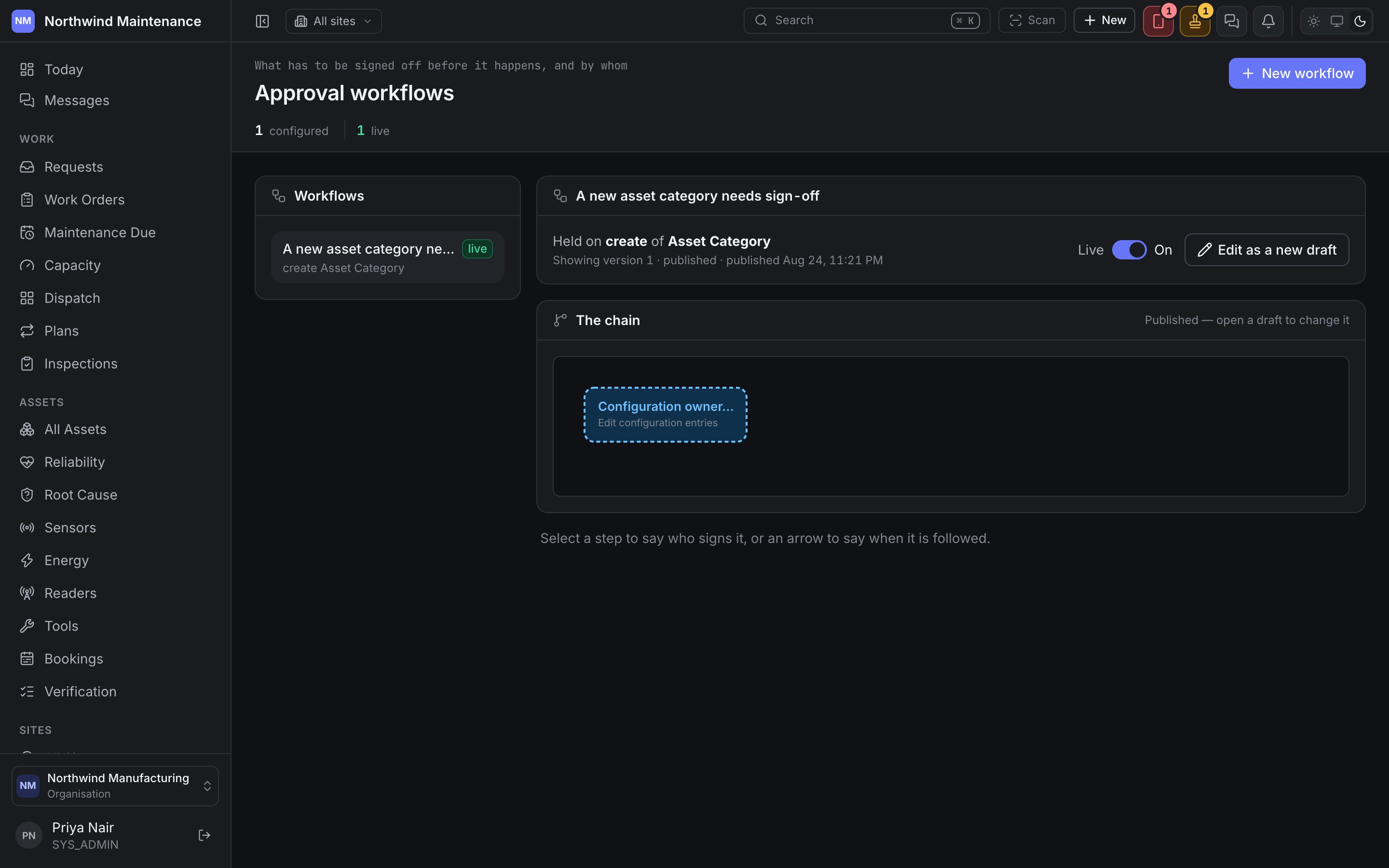This screenshot has width=1389, height=868.
Task: Open Capacity in sidebar
Action: click(x=115, y=265)
